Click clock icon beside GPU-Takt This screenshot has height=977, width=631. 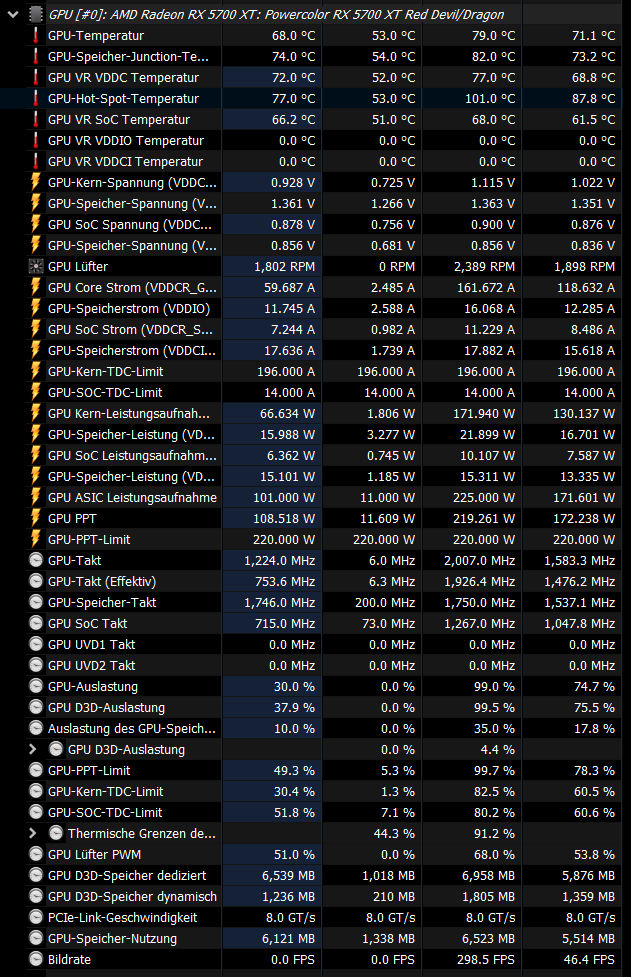pyautogui.click(x=36, y=560)
